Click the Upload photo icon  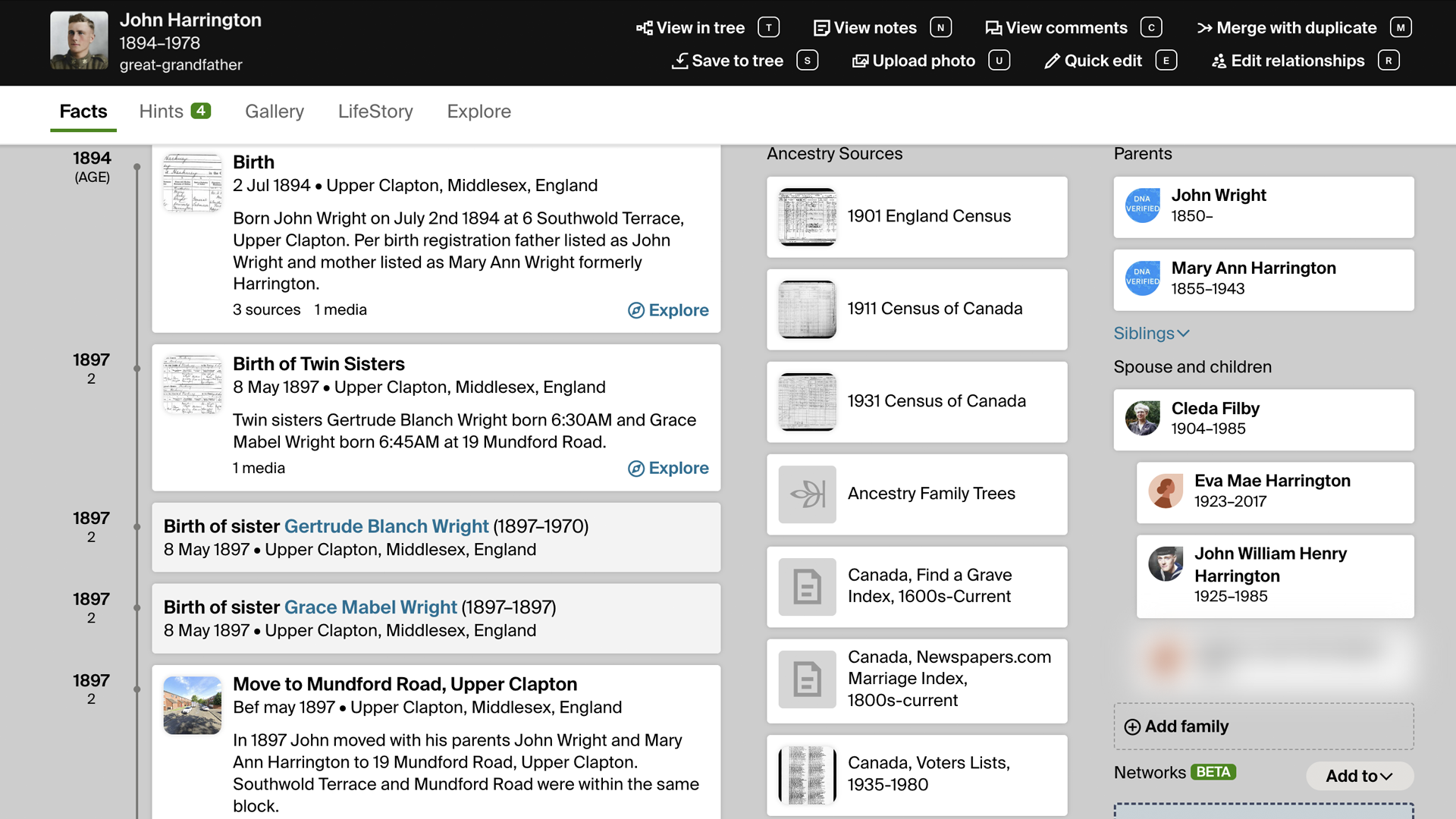tap(860, 61)
